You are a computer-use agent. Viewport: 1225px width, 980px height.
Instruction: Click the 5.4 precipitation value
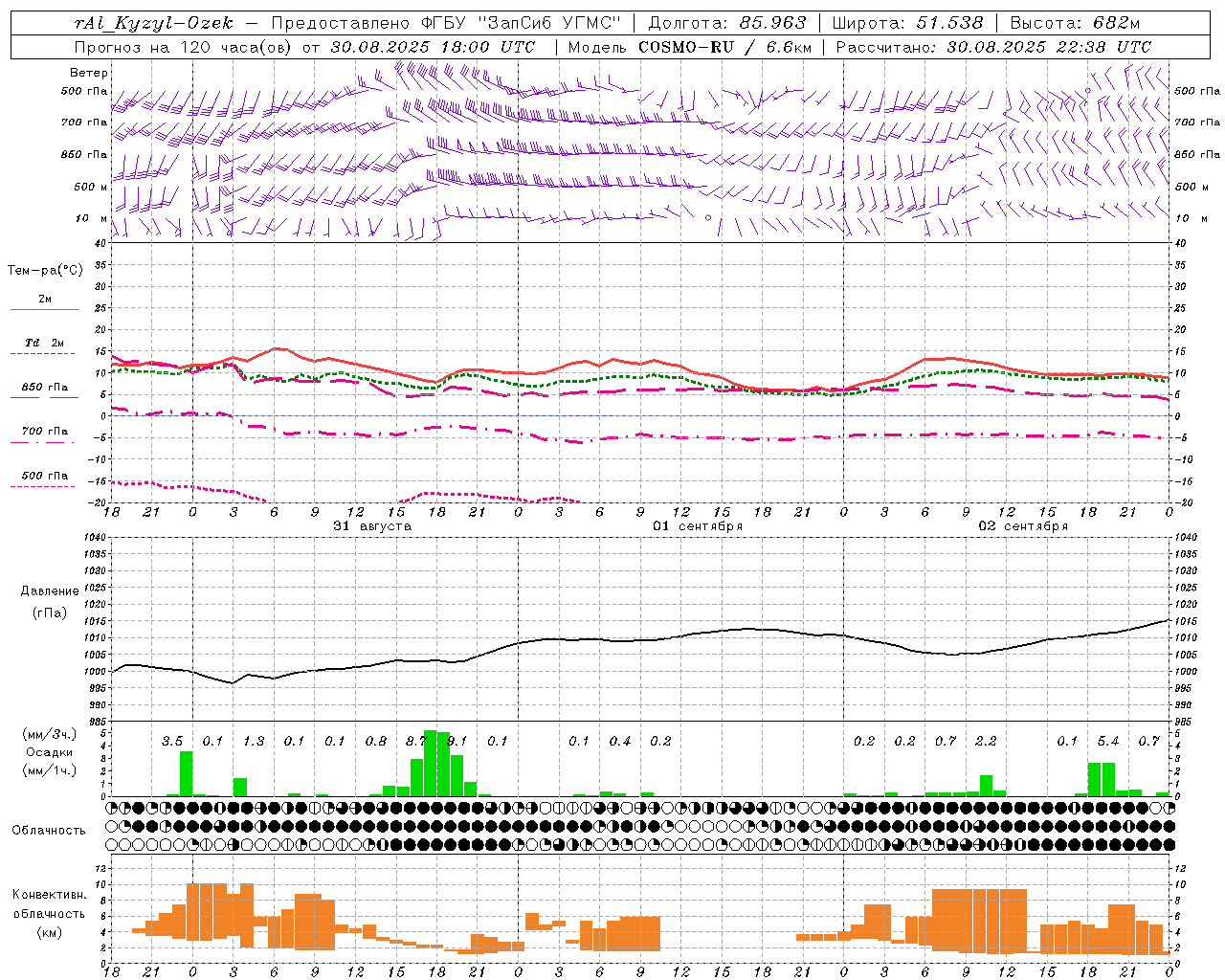pyautogui.click(x=1108, y=741)
